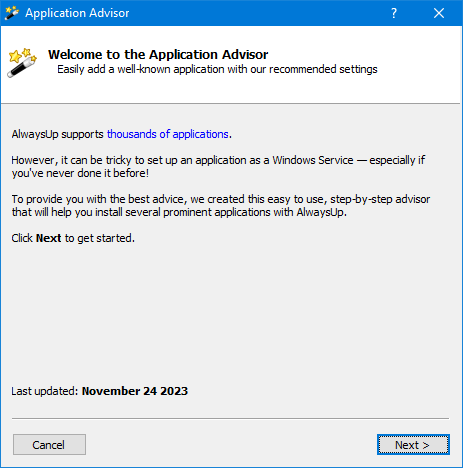
Task: Click the bold Next word in instructions
Action: pos(48,238)
